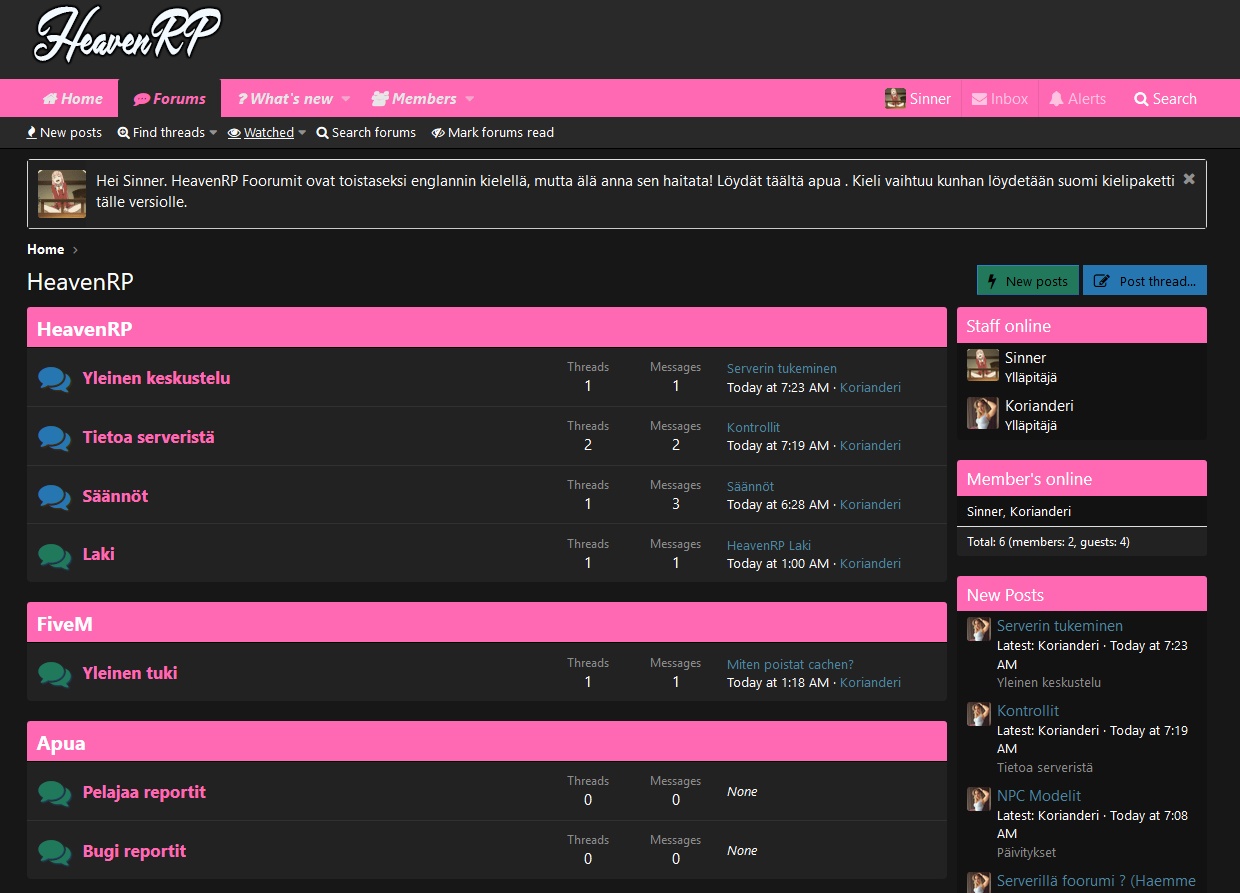This screenshot has height=893, width=1240.
Task: Click Korianderi in the Yleinen tuki row
Action: coord(870,682)
